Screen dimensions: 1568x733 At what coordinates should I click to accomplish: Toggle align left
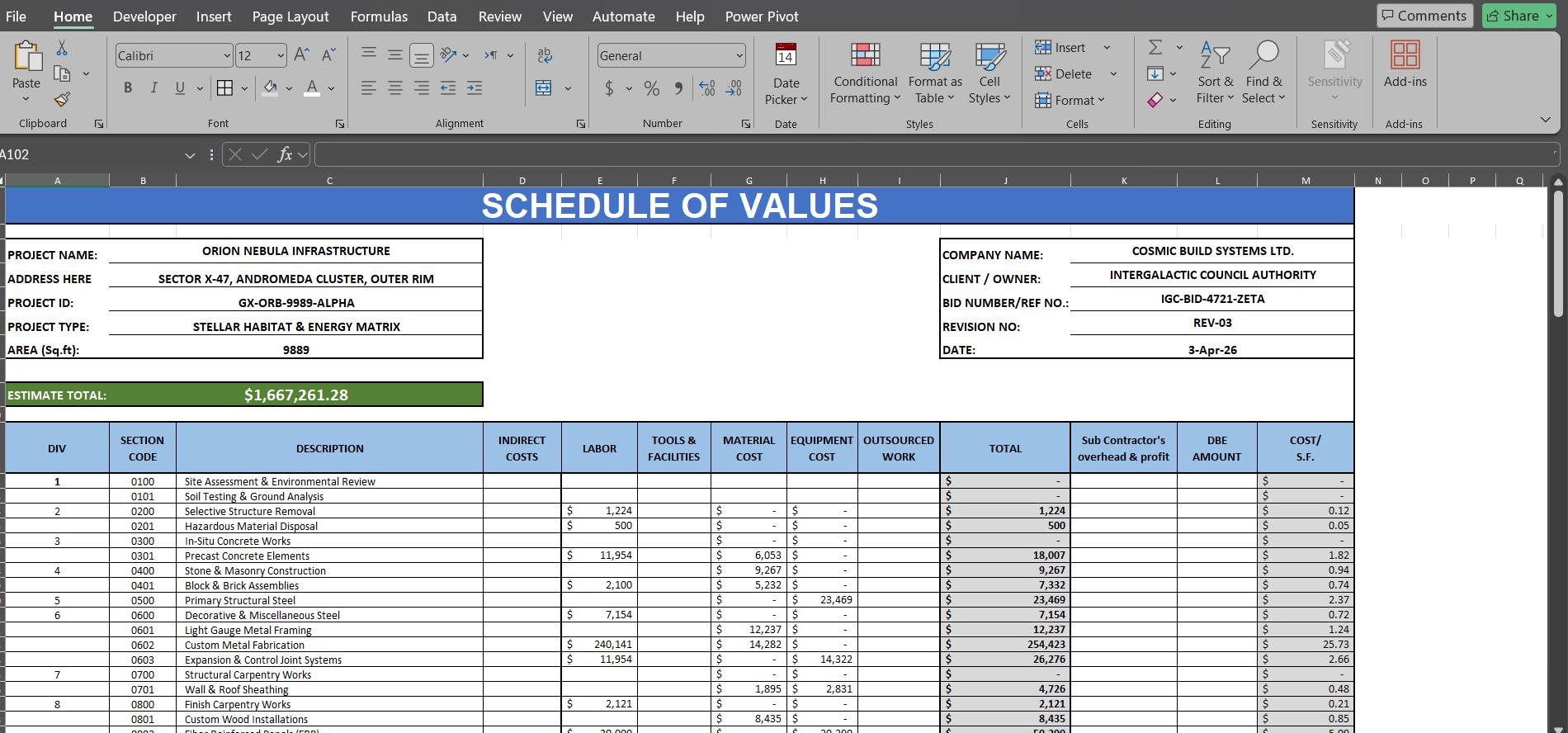coord(369,87)
